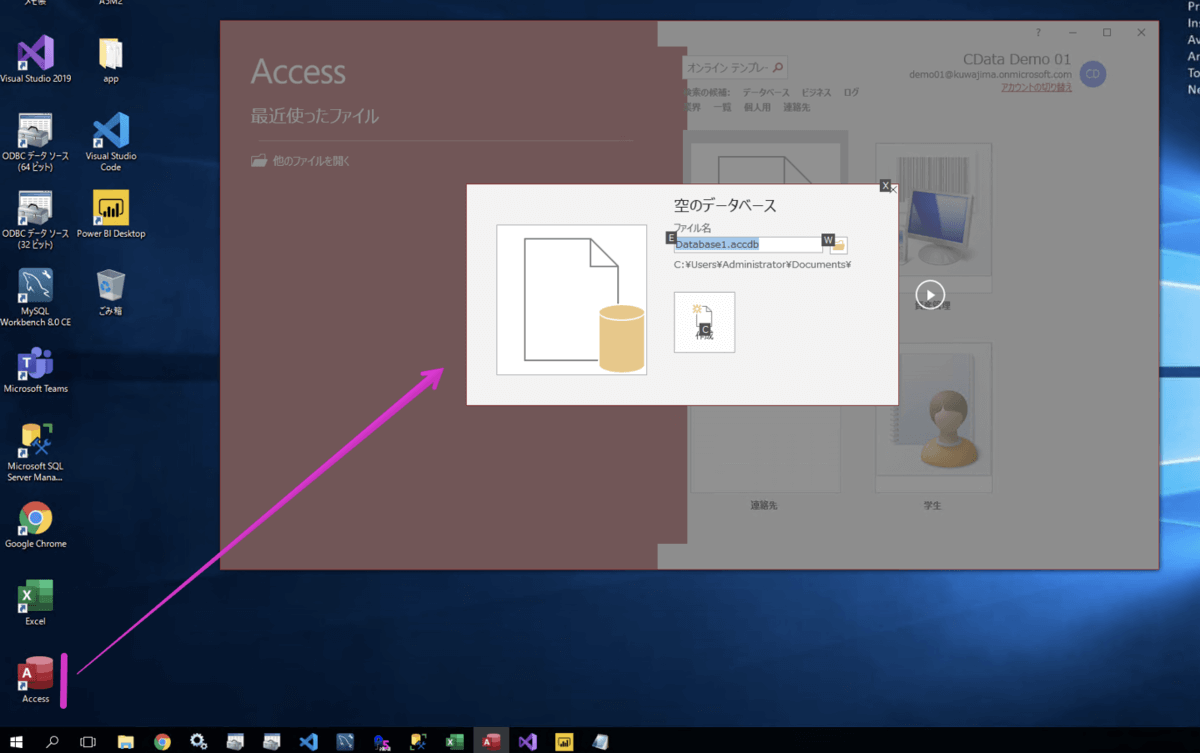Image resolution: width=1200 pixels, height=753 pixels.
Task: Close the 空のデータベース dialog
Action: pyautogui.click(x=893, y=189)
